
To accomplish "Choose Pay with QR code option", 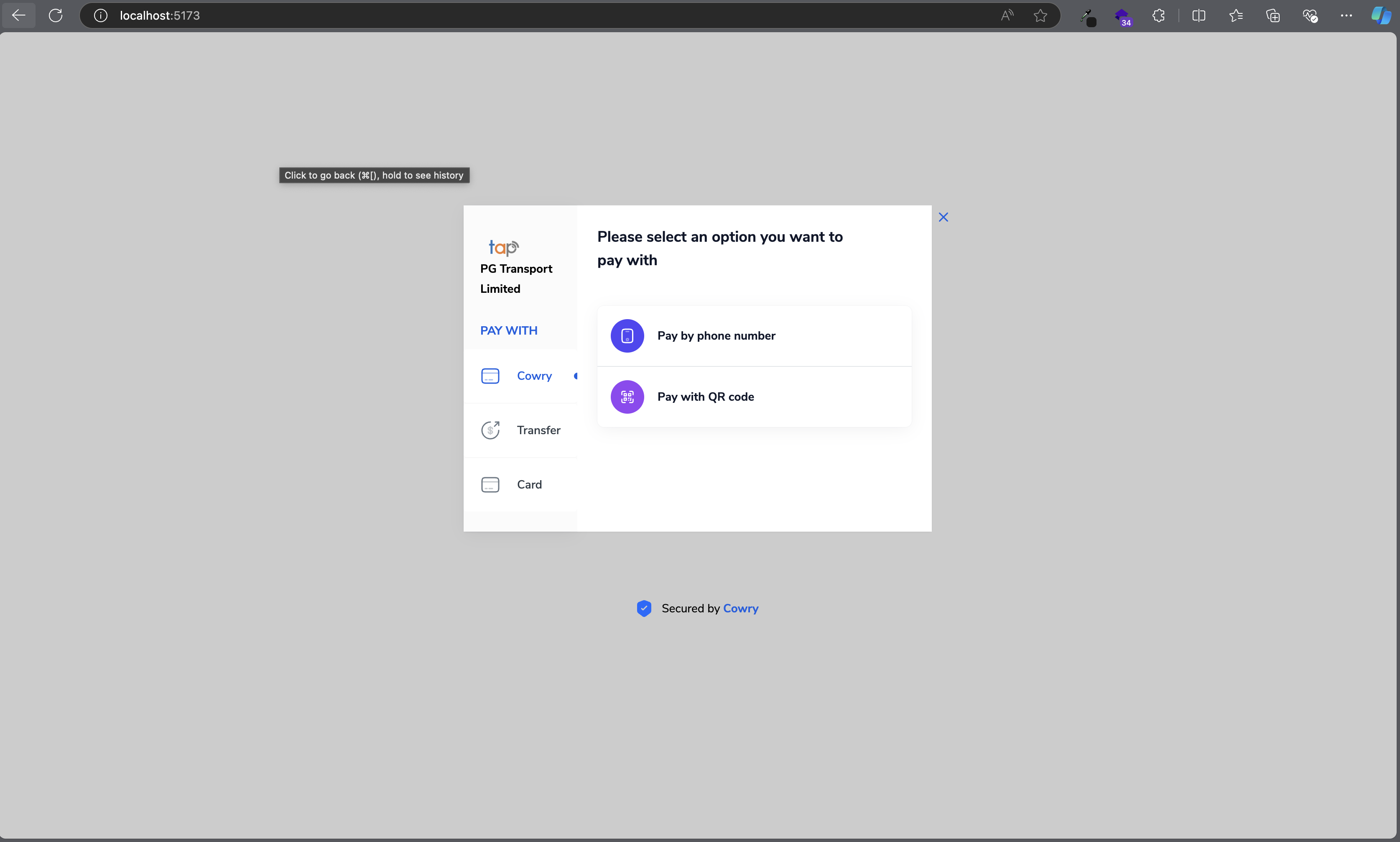I will tap(705, 397).
